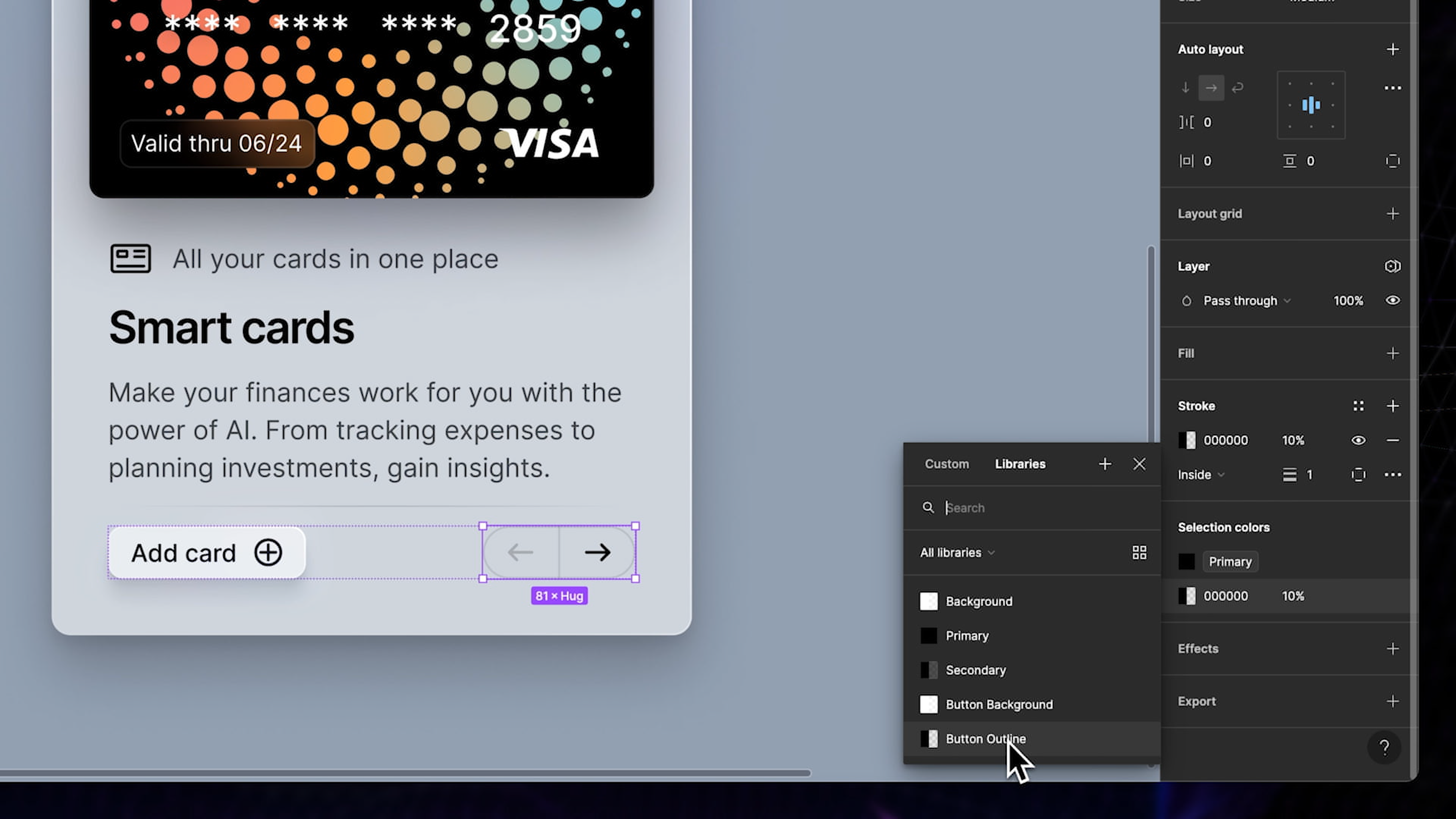
Task: Toggle stroke visibility eye icon
Action: point(1358,440)
